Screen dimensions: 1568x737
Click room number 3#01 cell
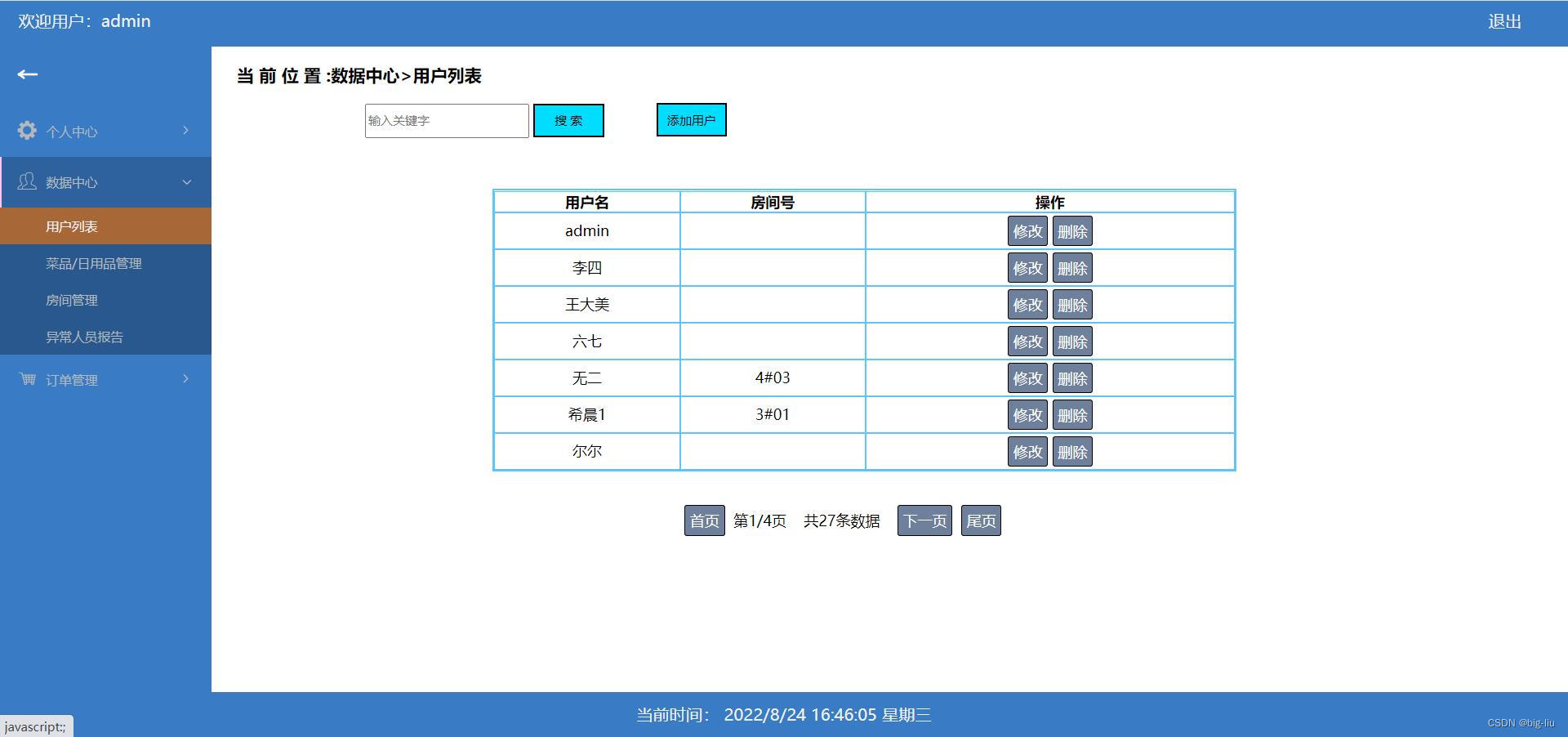click(773, 415)
